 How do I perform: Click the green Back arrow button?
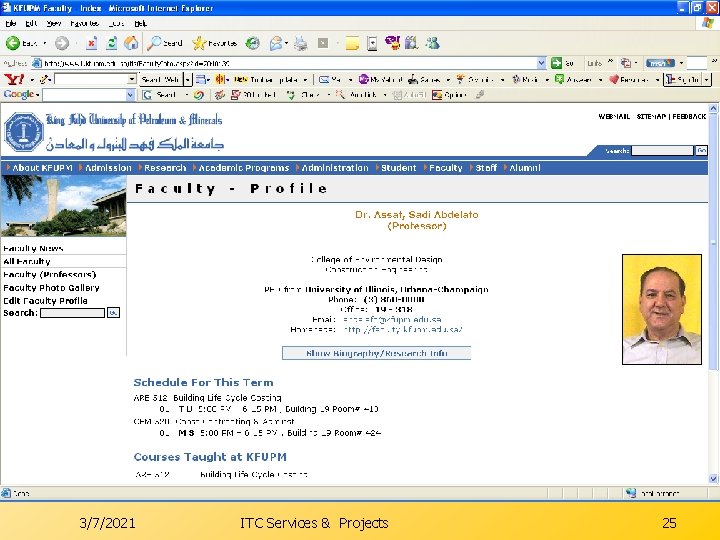tap(13, 43)
